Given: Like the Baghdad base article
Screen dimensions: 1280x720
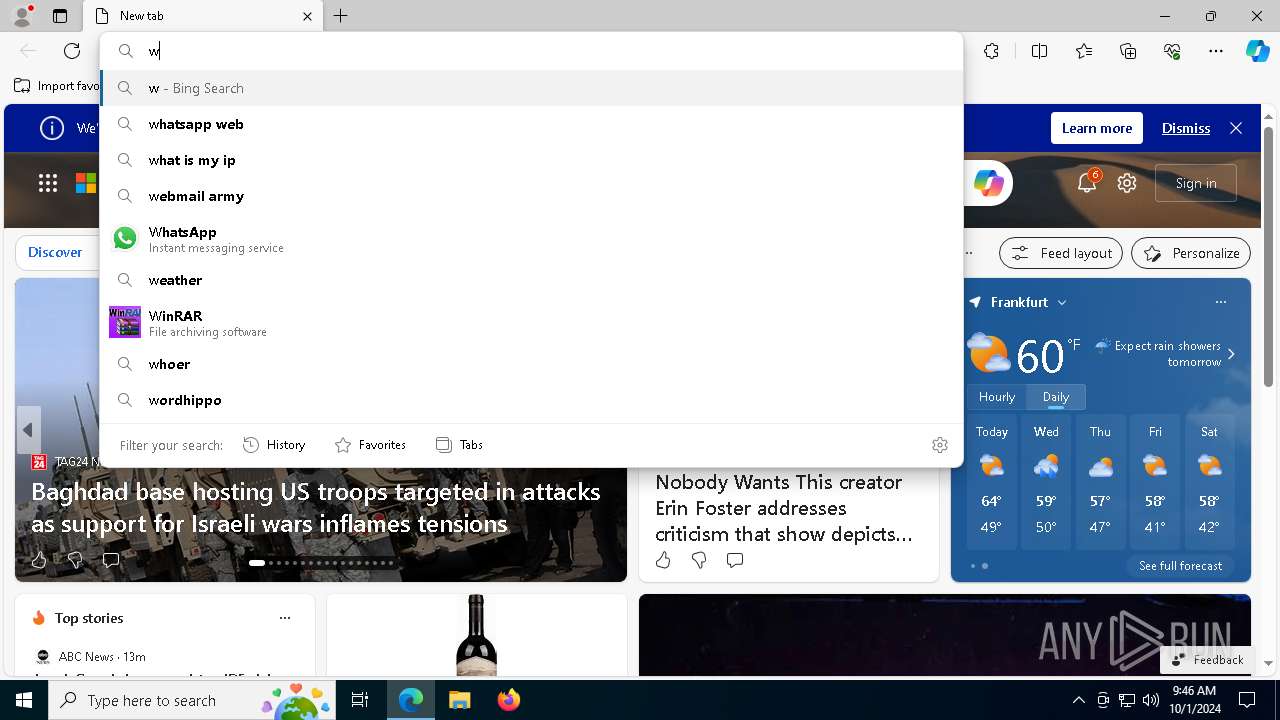Looking at the screenshot, I should coord(39,560).
